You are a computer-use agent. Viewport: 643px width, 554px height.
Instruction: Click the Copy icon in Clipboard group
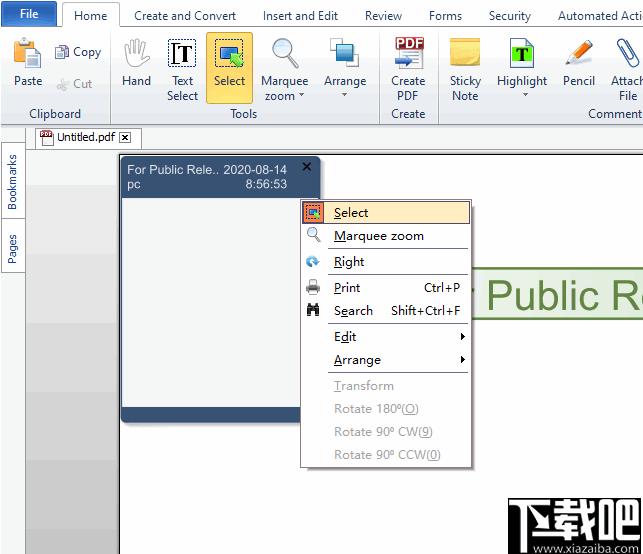pyautogui.click(x=62, y=52)
